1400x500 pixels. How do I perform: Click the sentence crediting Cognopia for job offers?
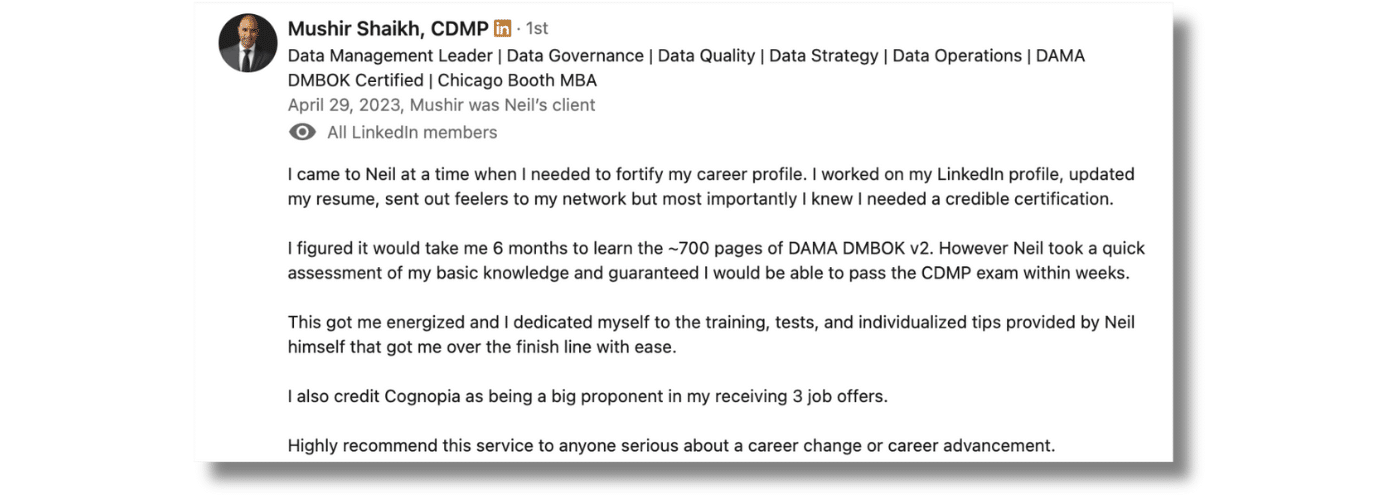587,396
